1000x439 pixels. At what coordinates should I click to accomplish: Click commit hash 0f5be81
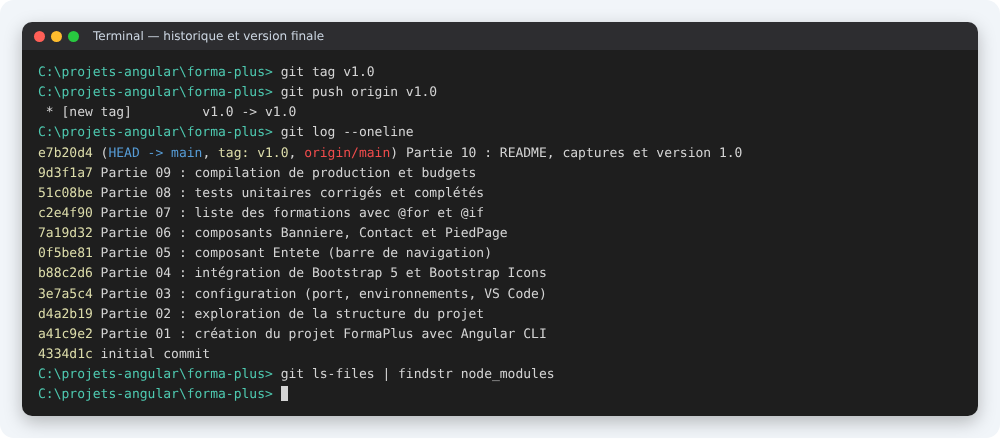pyautogui.click(x=66, y=253)
